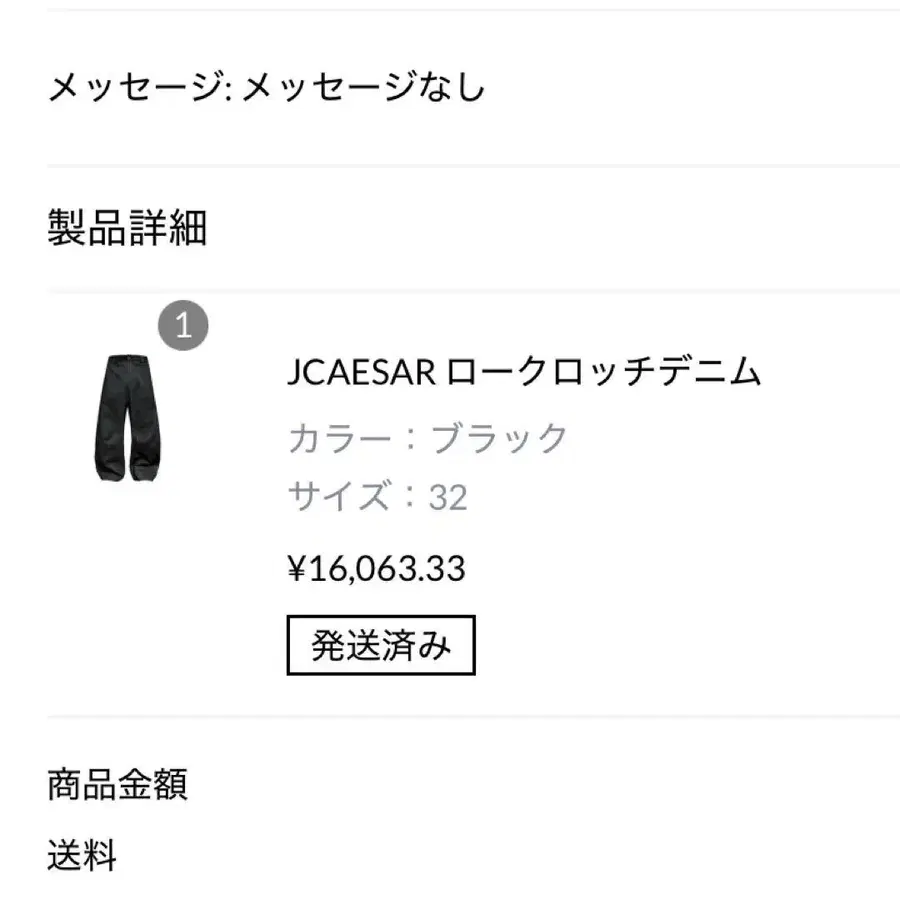Click the 送料 row label
Screen dimensions: 900x900
coord(82,856)
